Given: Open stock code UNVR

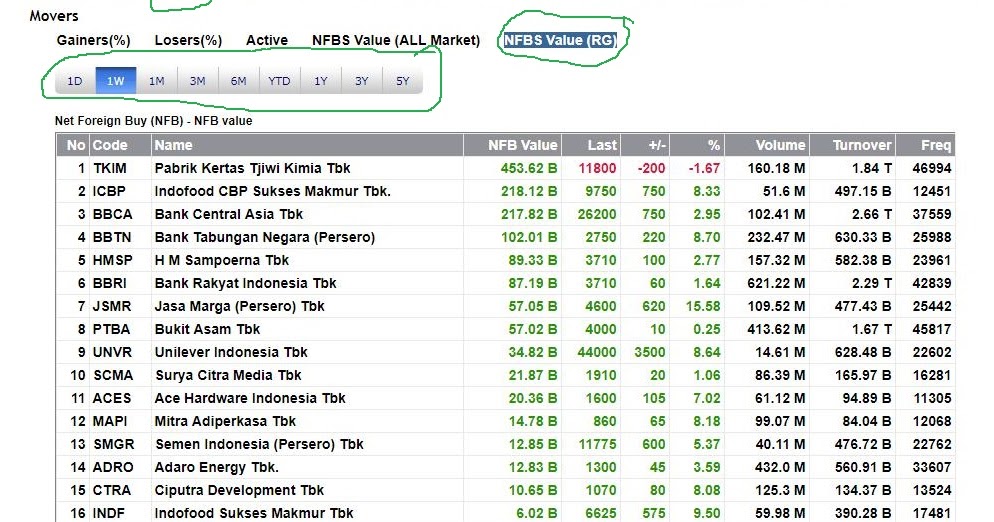Looking at the screenshot, I should tap(112, 352).
